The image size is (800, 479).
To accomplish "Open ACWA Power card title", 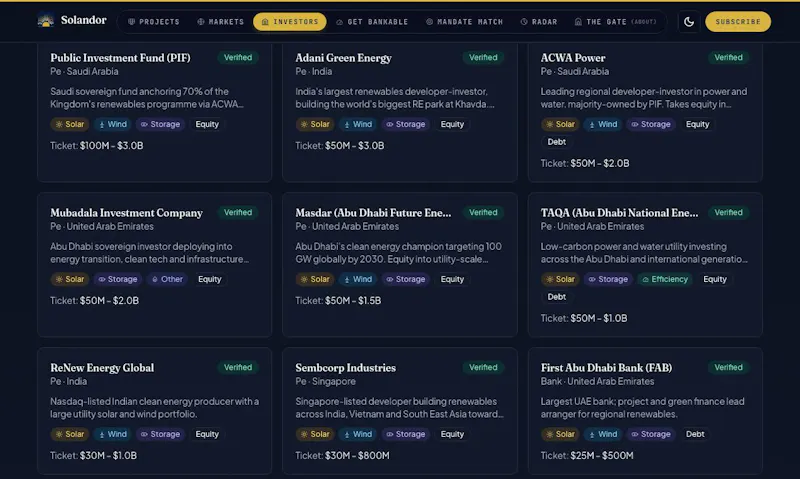I will (x=573, y=58).
